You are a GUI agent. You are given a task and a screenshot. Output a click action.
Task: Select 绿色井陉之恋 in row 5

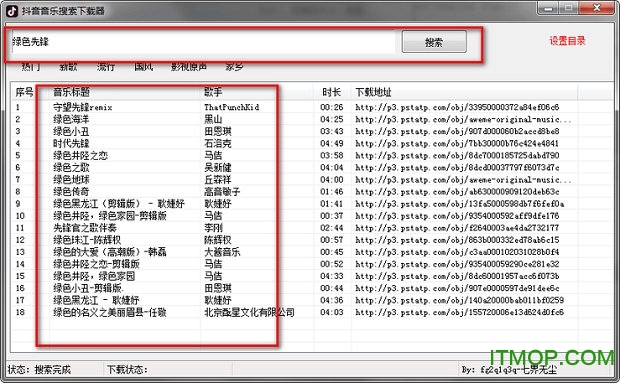click(x=80, y=155)
